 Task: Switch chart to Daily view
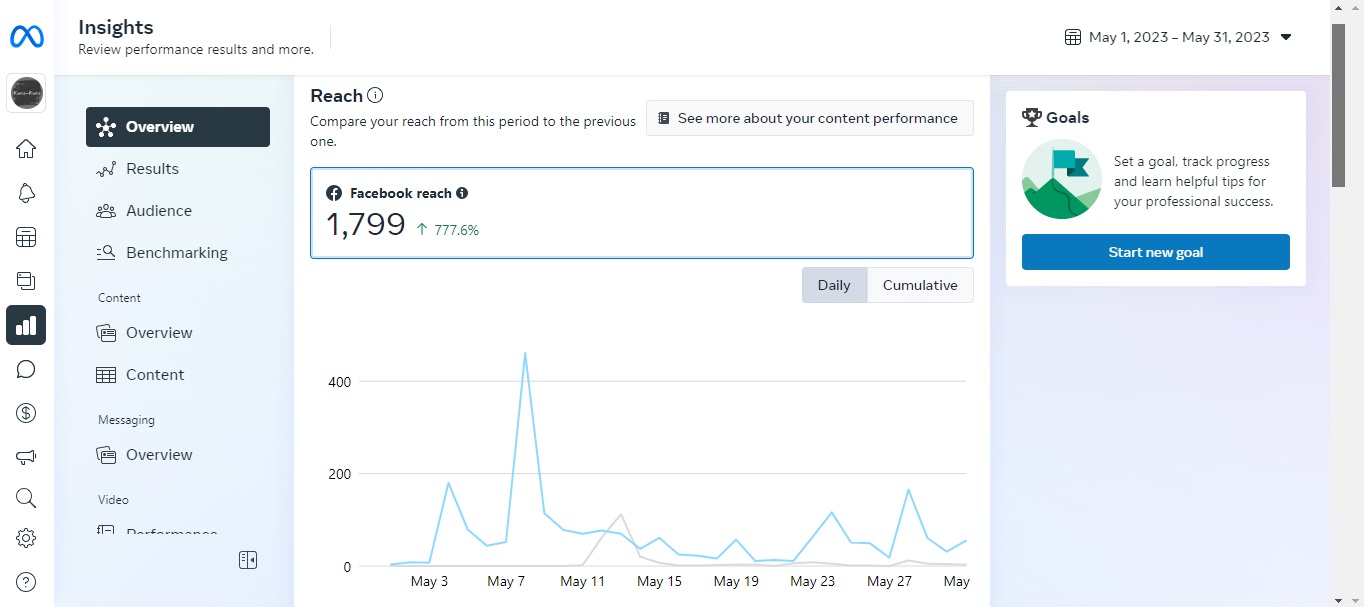coord(834,285)
